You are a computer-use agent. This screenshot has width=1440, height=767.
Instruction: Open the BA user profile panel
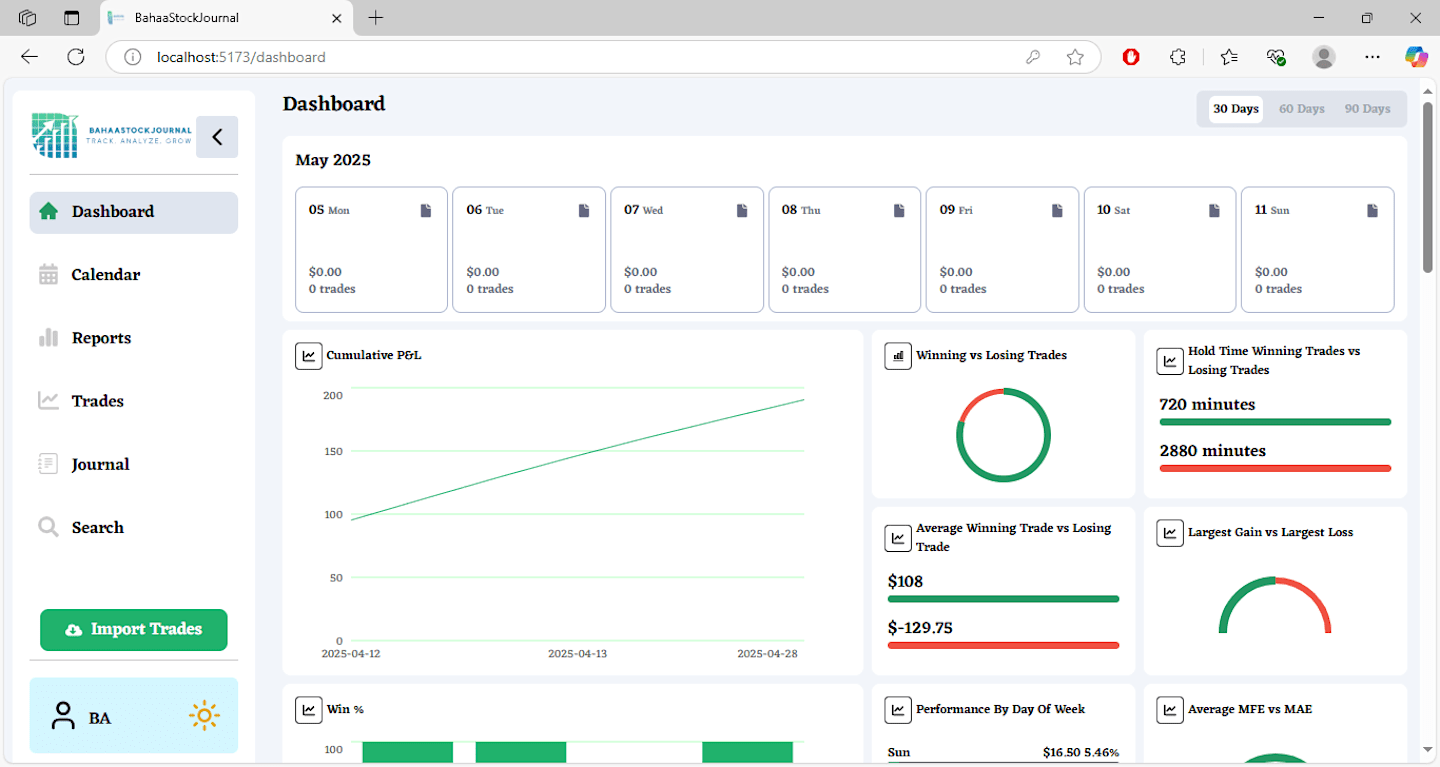tap(84, 717)
